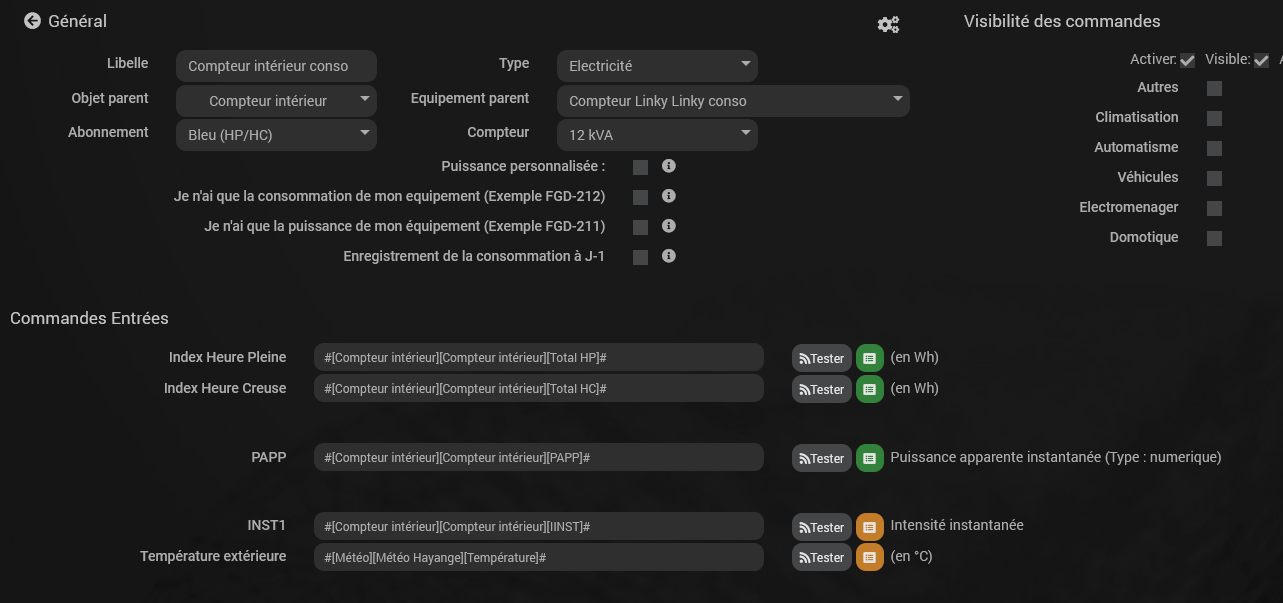Expand the Abonnement dropdown Bleu (HP/HC)
This screenshot has height=603, width=1283.
coord(276,135)
